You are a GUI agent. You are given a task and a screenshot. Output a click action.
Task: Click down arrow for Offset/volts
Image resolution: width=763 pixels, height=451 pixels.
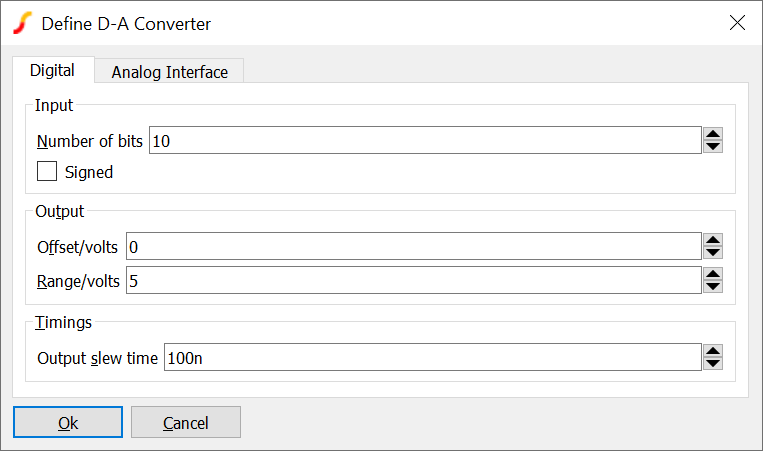click(x=713, y=252)
